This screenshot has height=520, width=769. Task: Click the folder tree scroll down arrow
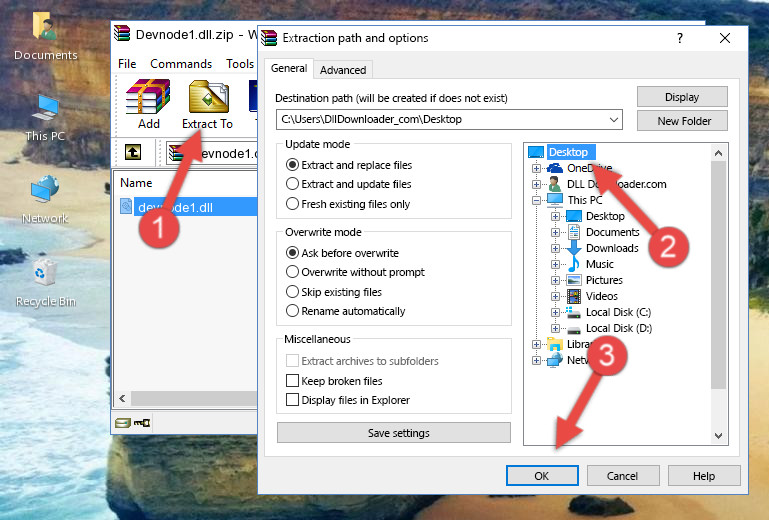pyautogui.click(x=718, y=436)
